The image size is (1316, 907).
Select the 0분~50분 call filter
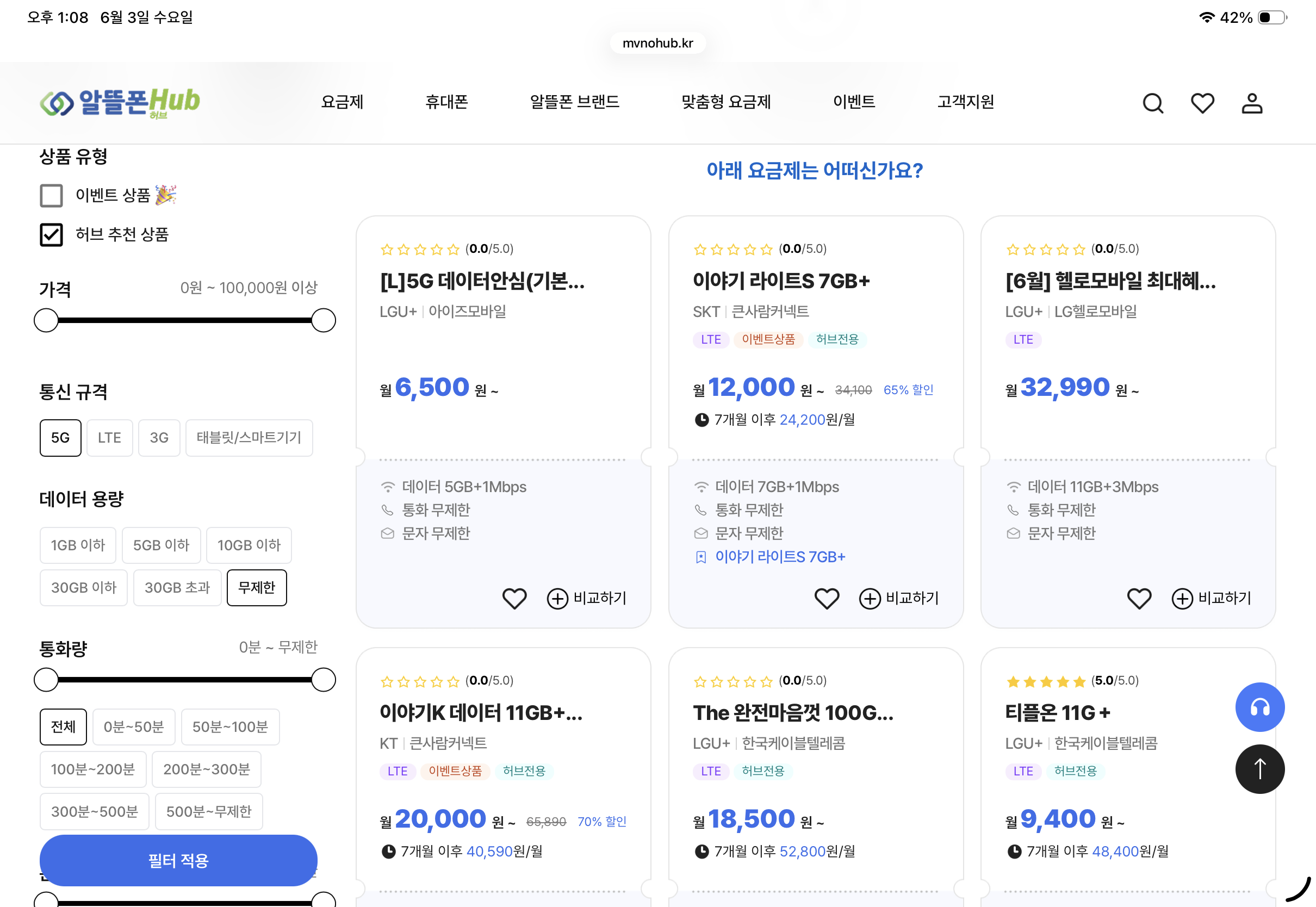tap(134, 727)
